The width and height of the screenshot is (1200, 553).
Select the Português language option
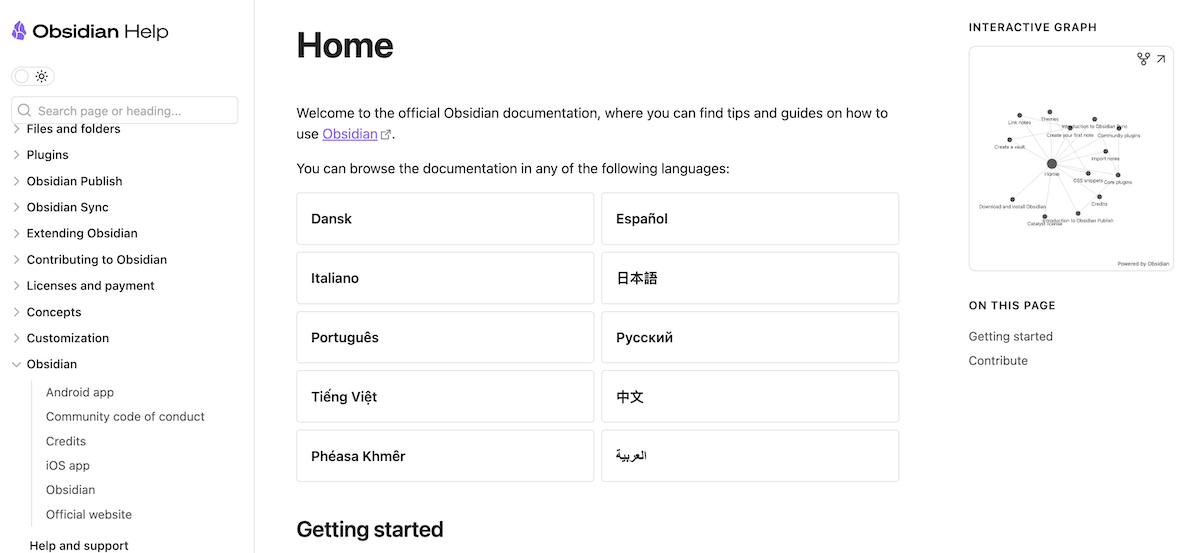445,337
